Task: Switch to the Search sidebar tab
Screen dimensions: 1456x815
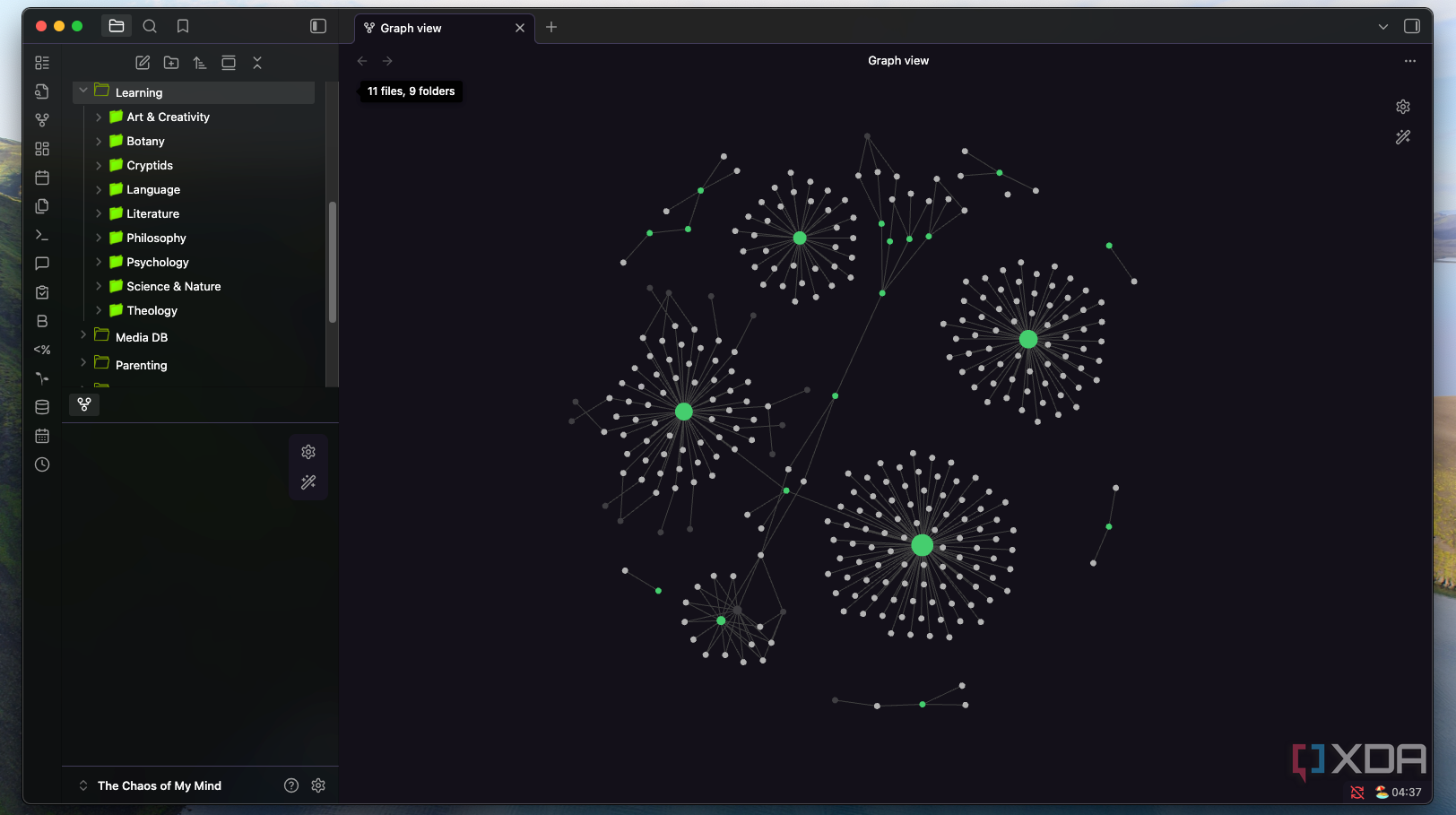Action: [x=150, y=26]
